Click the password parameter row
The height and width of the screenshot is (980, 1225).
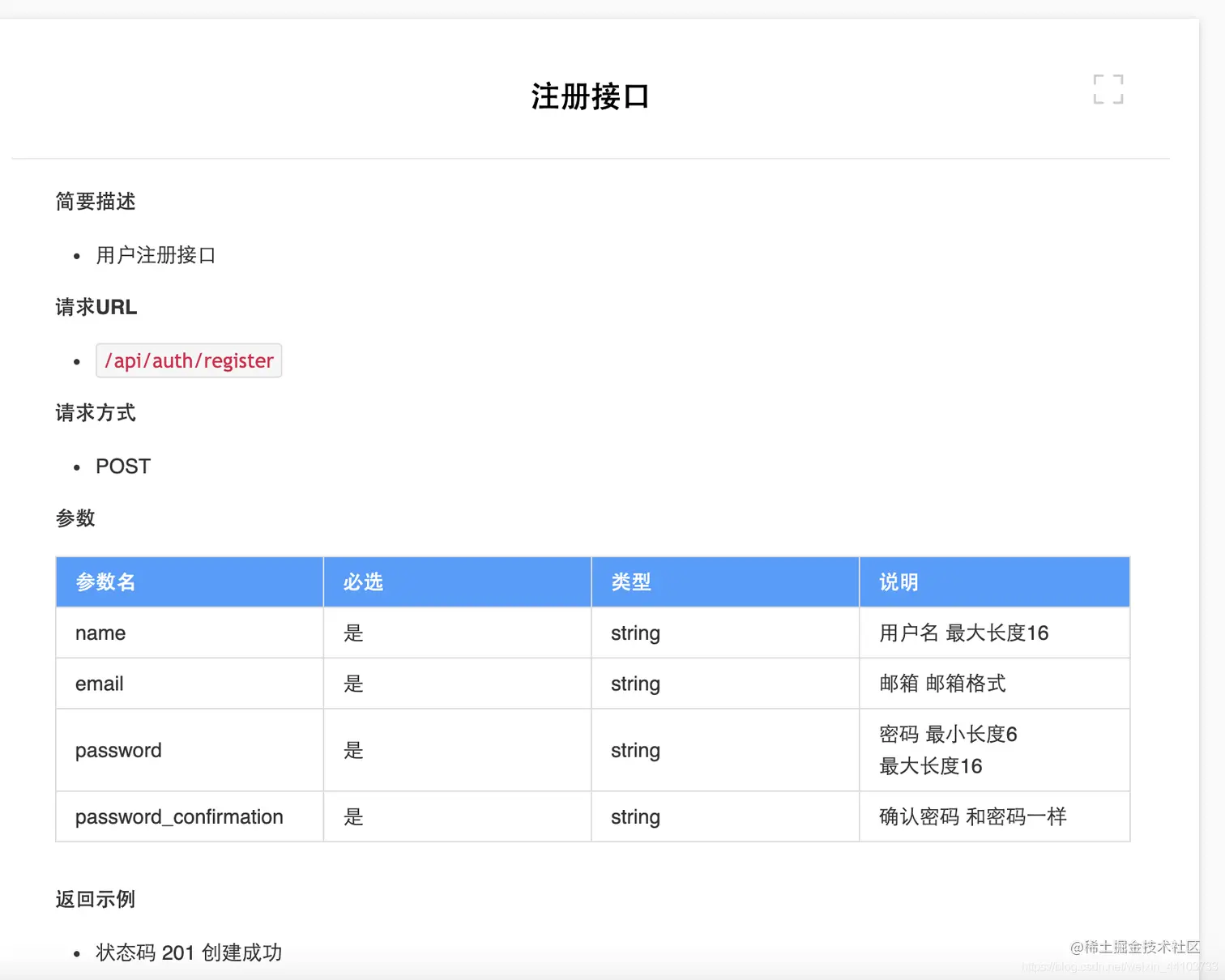click(118, 750)
